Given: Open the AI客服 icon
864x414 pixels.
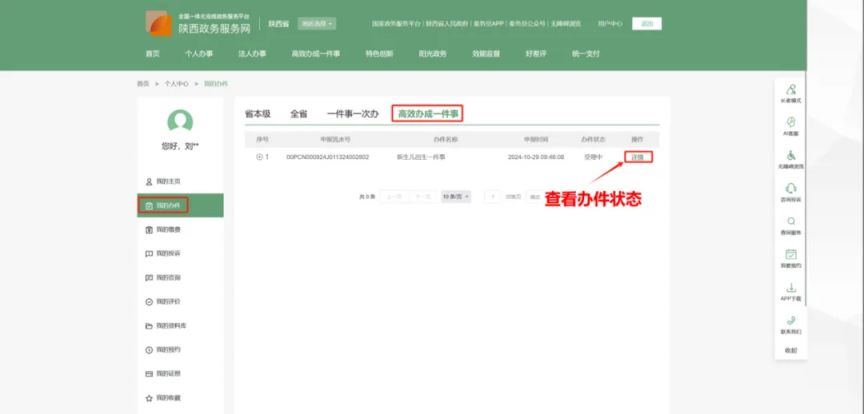Looking at the screenshot, I should point(791,122).
